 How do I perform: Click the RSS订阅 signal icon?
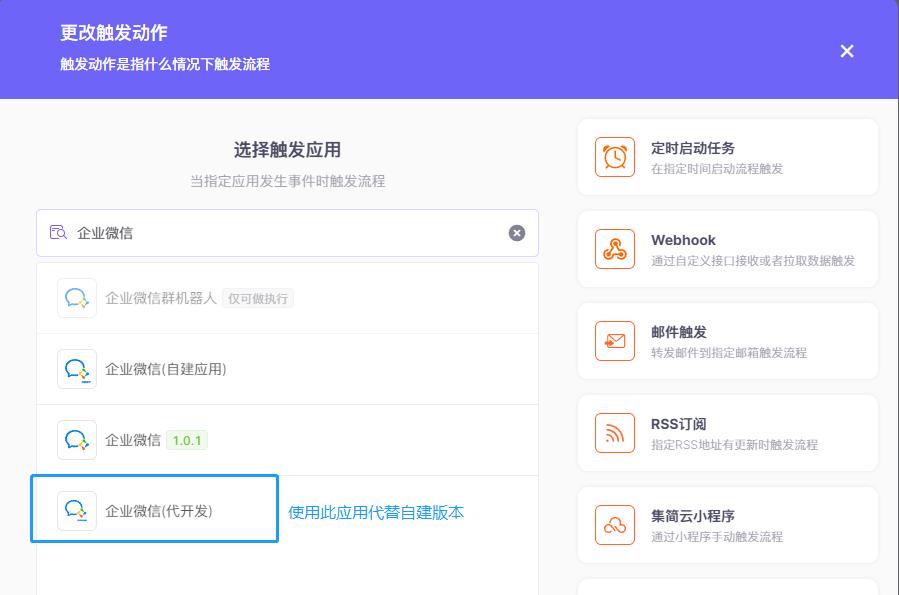click(x=616, y=433)
